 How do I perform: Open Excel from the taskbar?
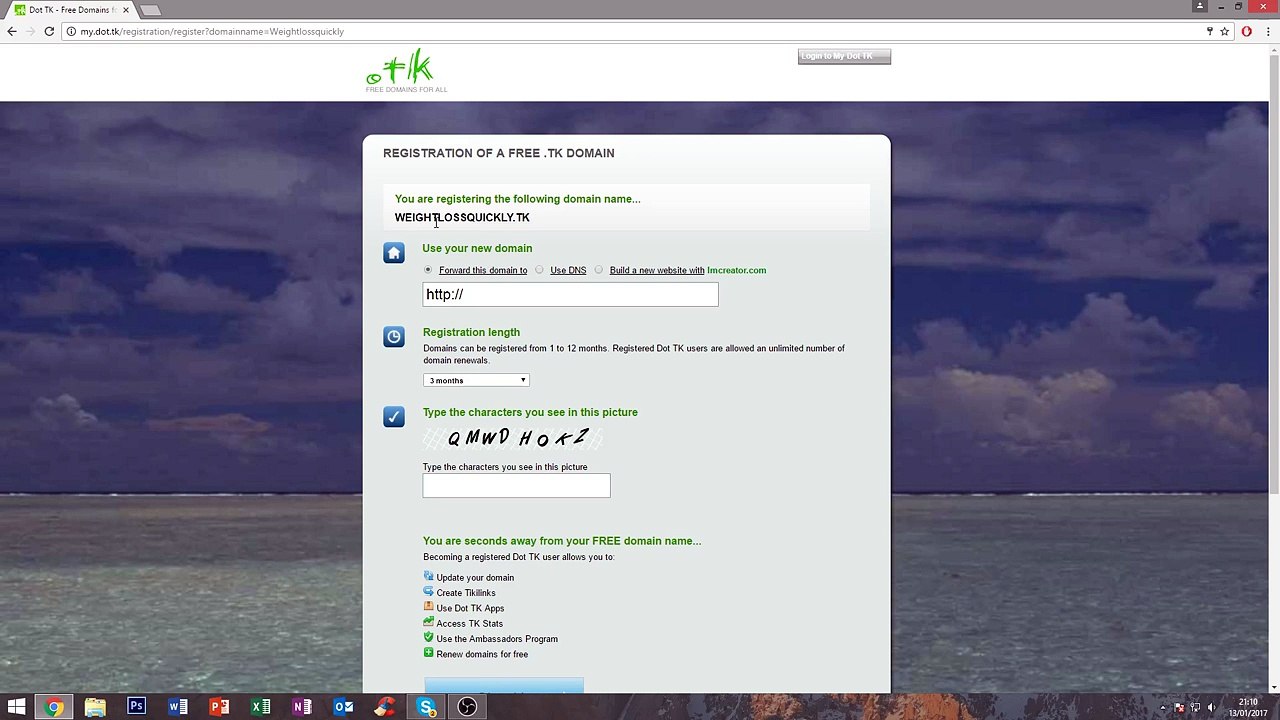pyautogui.click(x=261, y=707)
